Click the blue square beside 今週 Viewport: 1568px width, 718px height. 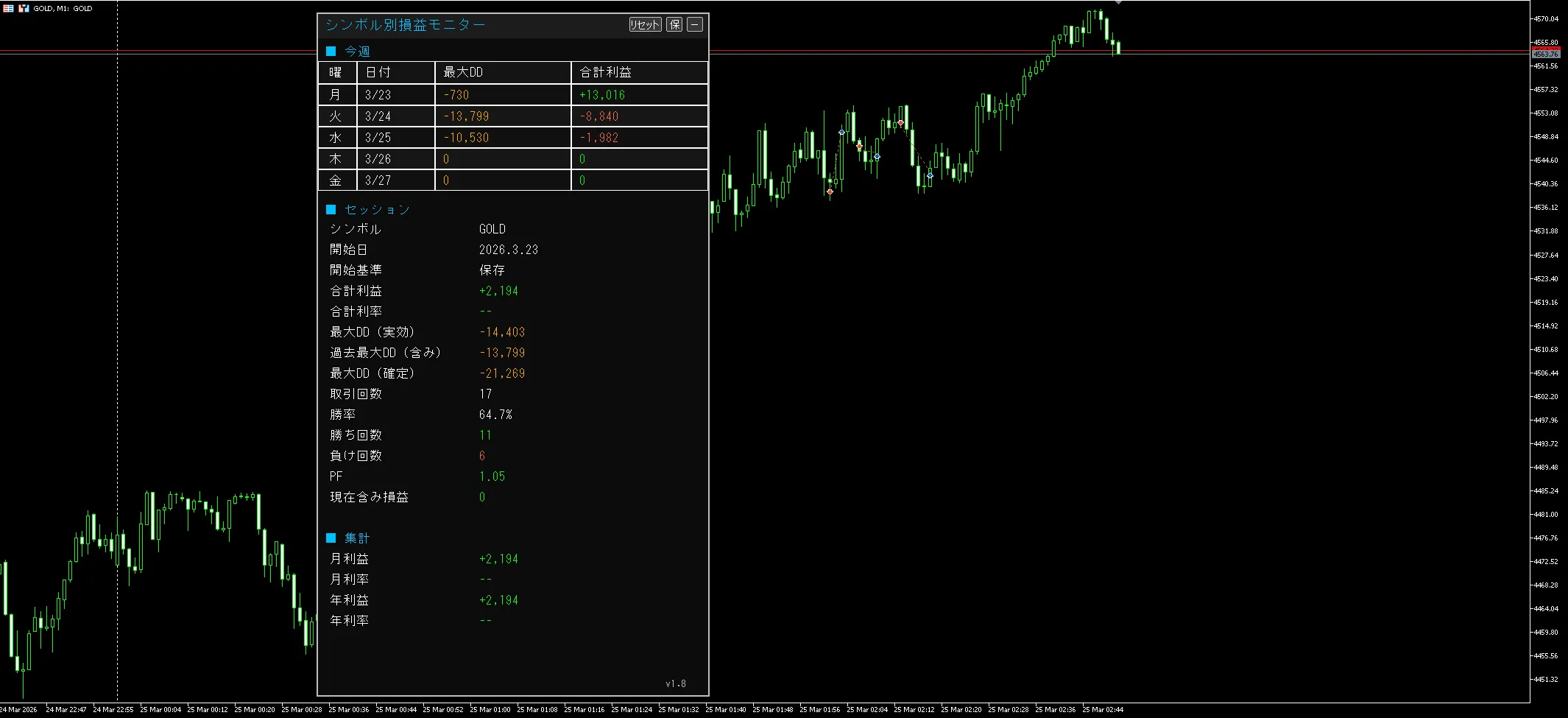[x=331, y=52]
